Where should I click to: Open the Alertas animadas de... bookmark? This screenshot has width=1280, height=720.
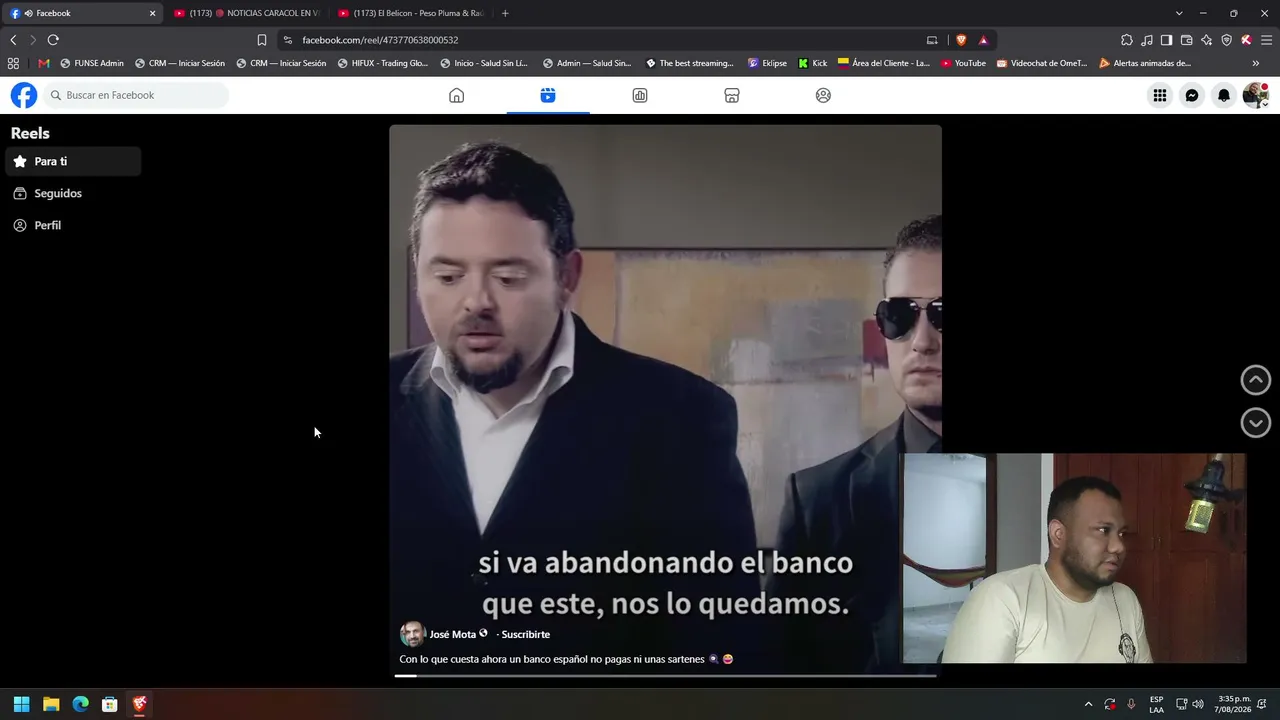tap(1144, 63)
